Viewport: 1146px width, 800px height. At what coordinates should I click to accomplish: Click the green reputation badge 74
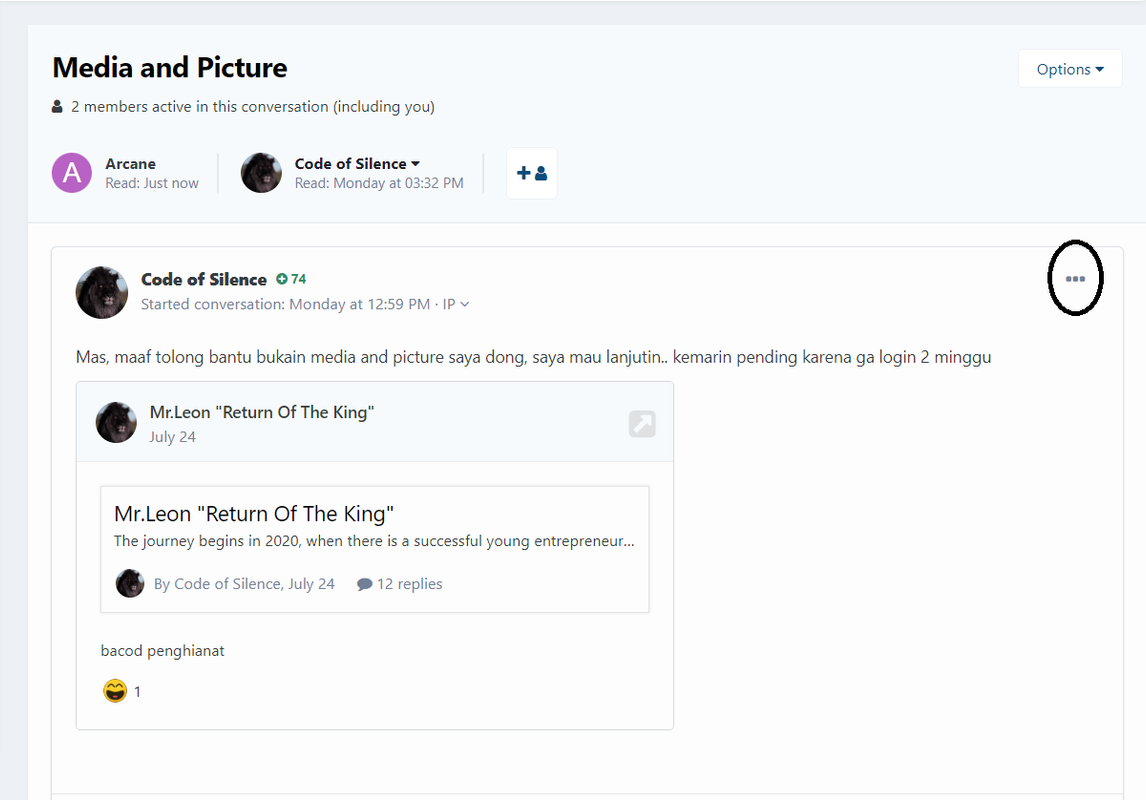[291, 279]
